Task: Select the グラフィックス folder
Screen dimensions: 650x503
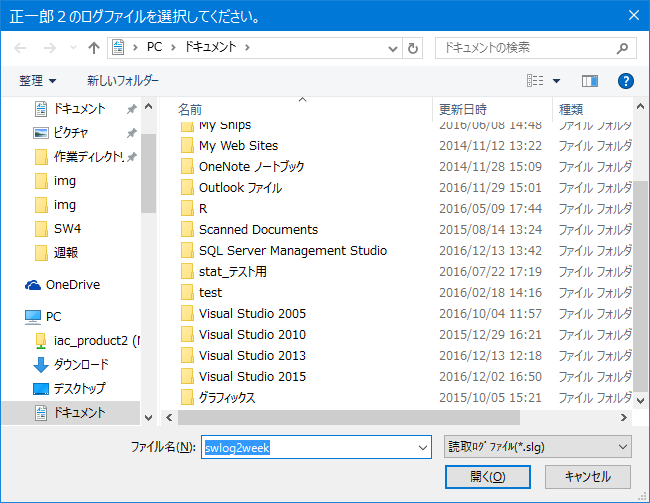Action: 227,398
